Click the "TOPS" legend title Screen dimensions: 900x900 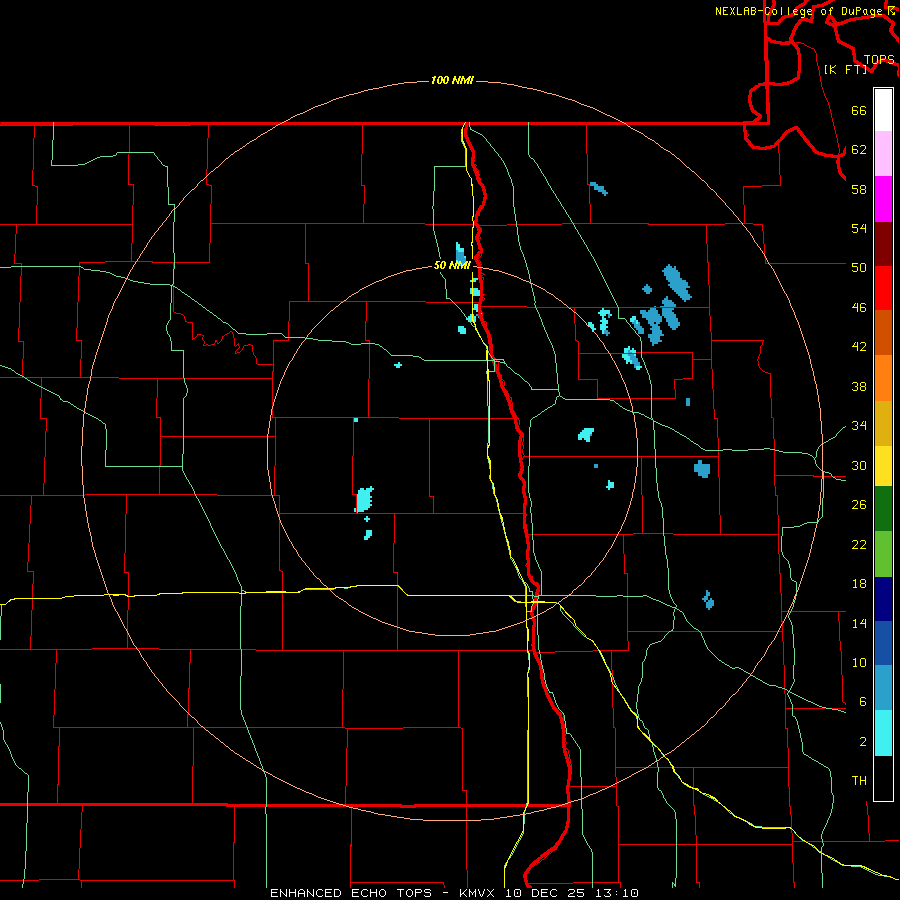(879, 60)
